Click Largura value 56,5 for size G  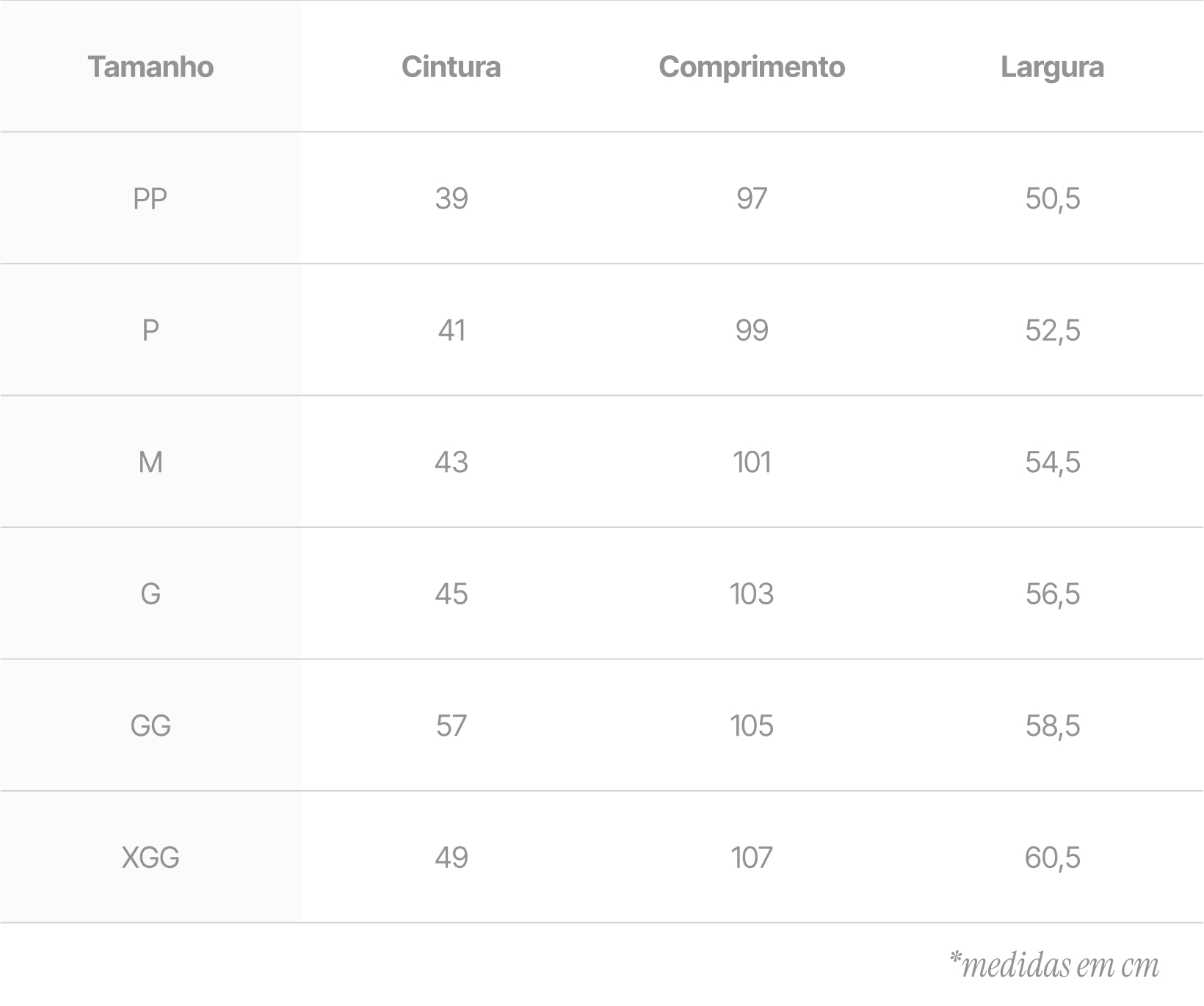[1052, 594]
